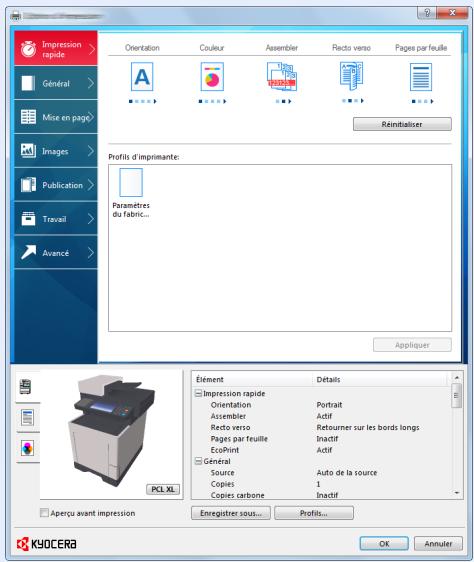The width and height of the screenshot is (474, 562).
Task: Open the Mise en page tab
Action: pos(56,117)
